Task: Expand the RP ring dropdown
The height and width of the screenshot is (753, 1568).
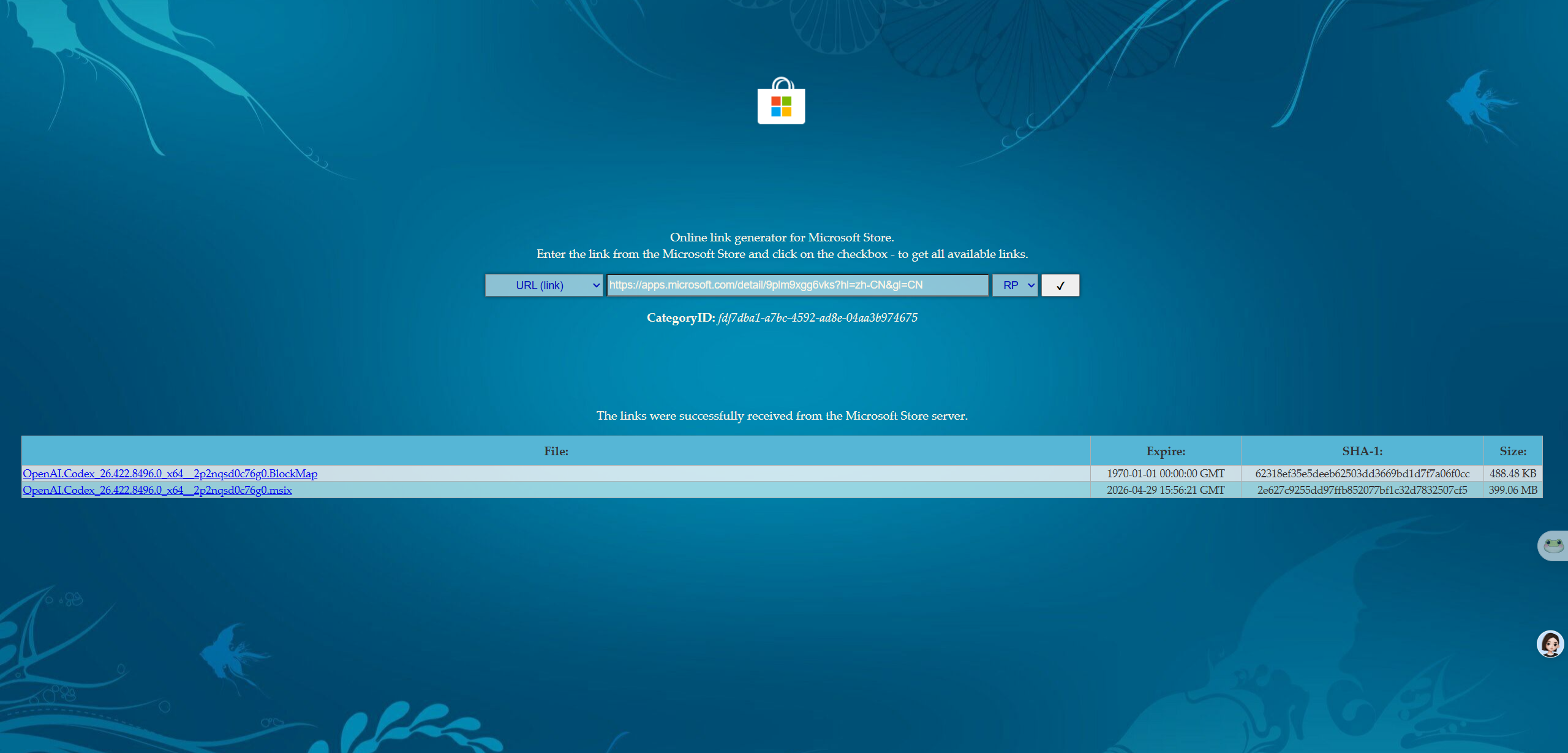Action: pos(1015,286)
